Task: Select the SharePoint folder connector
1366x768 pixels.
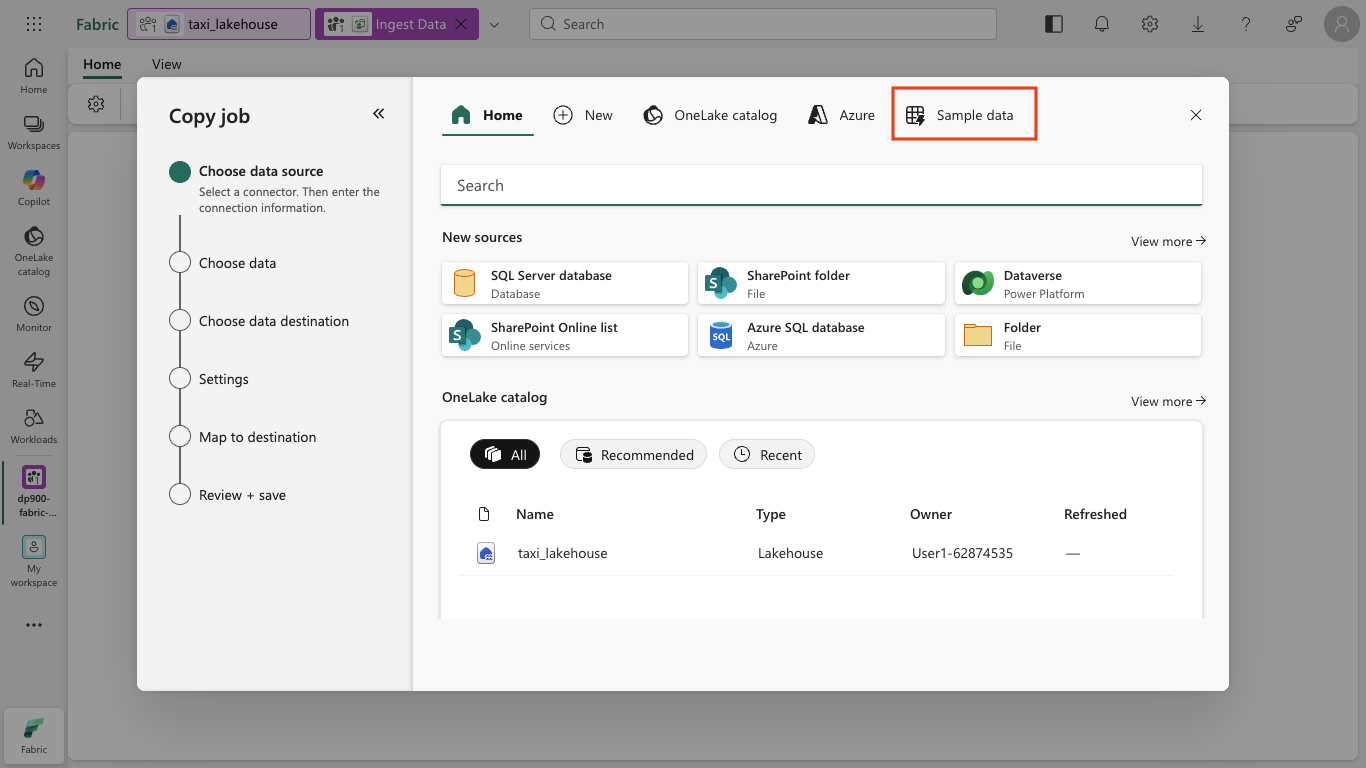Action: (x=821, y=283)
